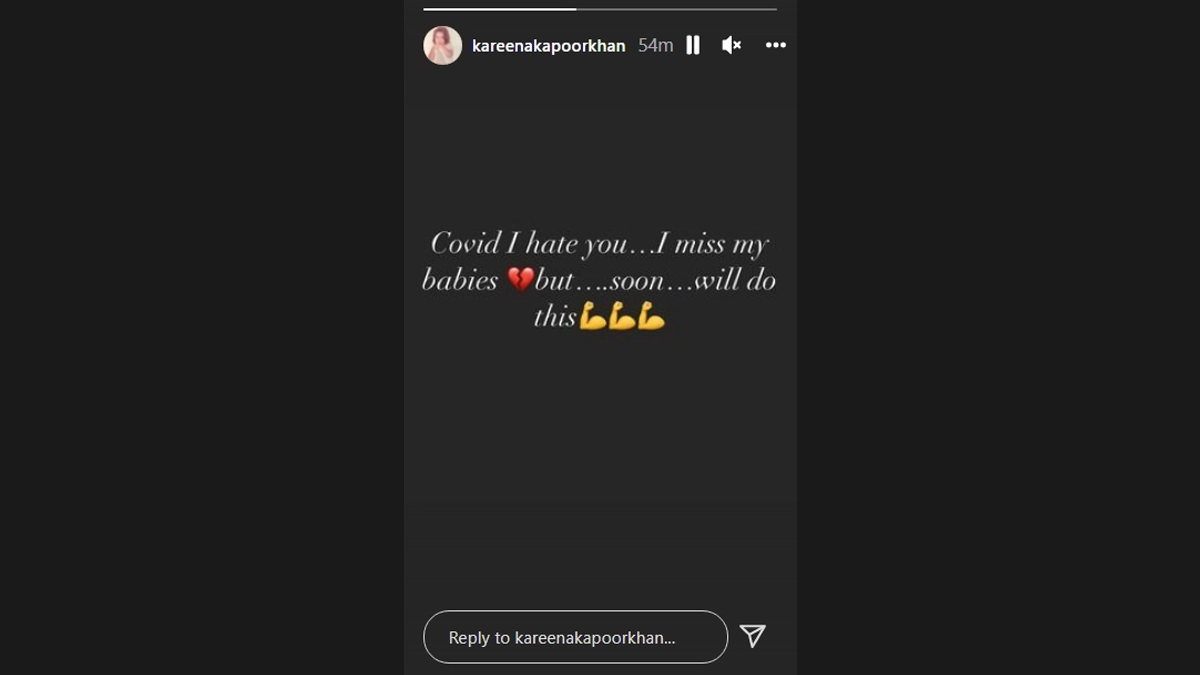Click the "soon…will do" text
The image size is (1200, 675).
click(x=693, y=281)
